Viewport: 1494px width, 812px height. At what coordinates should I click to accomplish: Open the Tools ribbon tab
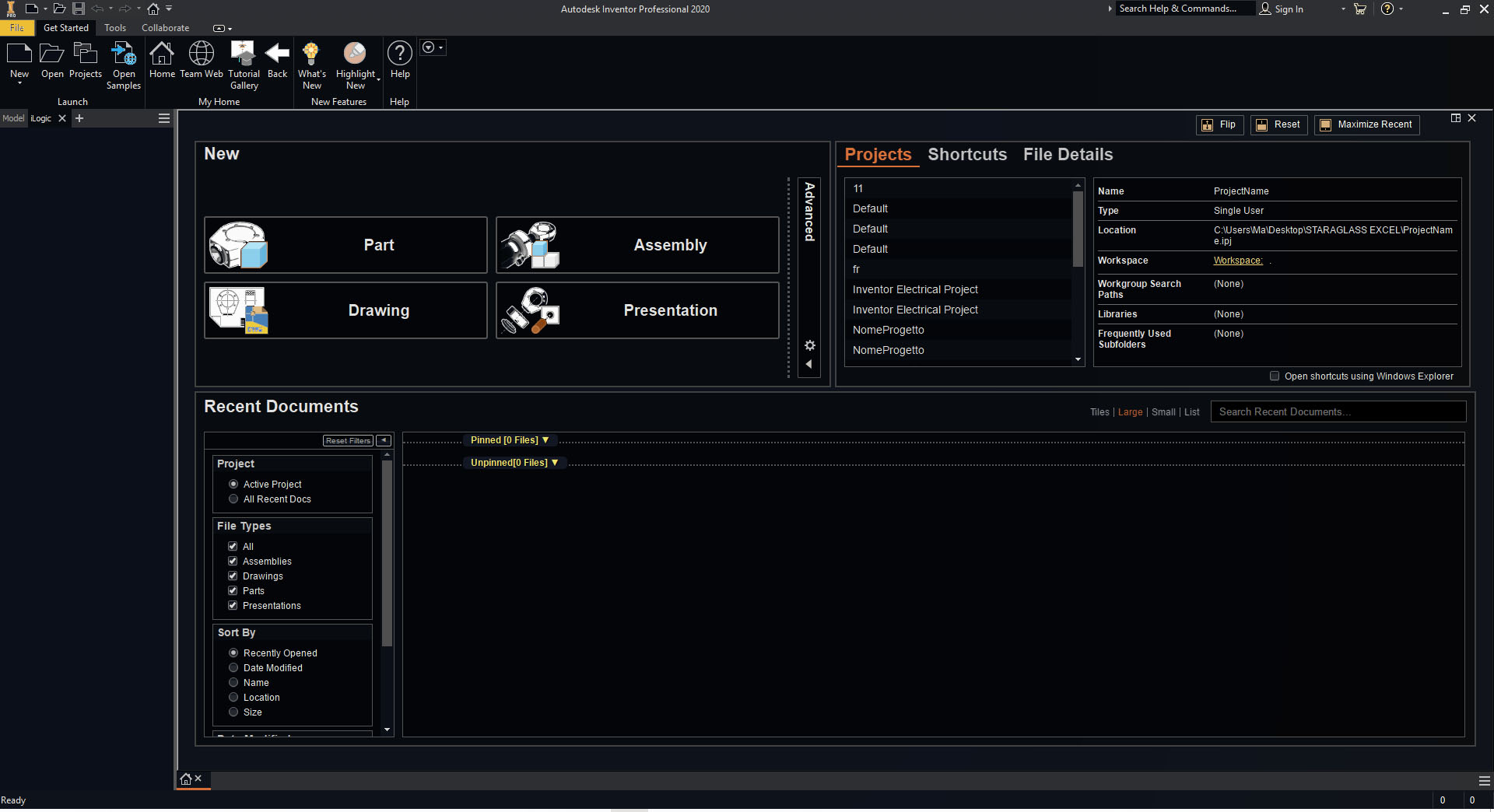[x=114, y=28]
